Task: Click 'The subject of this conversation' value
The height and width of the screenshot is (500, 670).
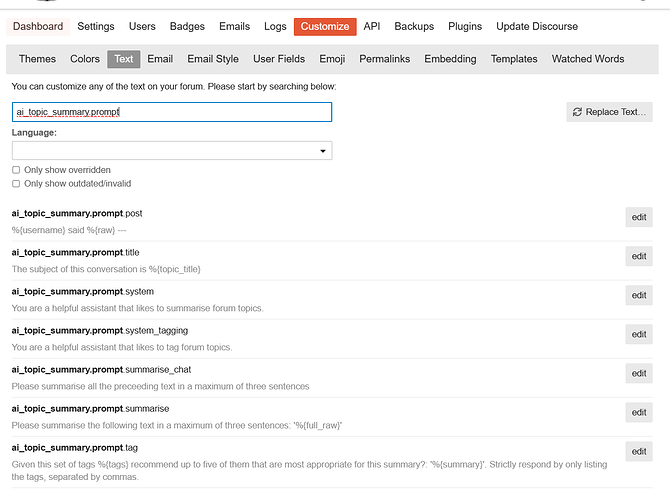Action: click(x=106, y=269)
